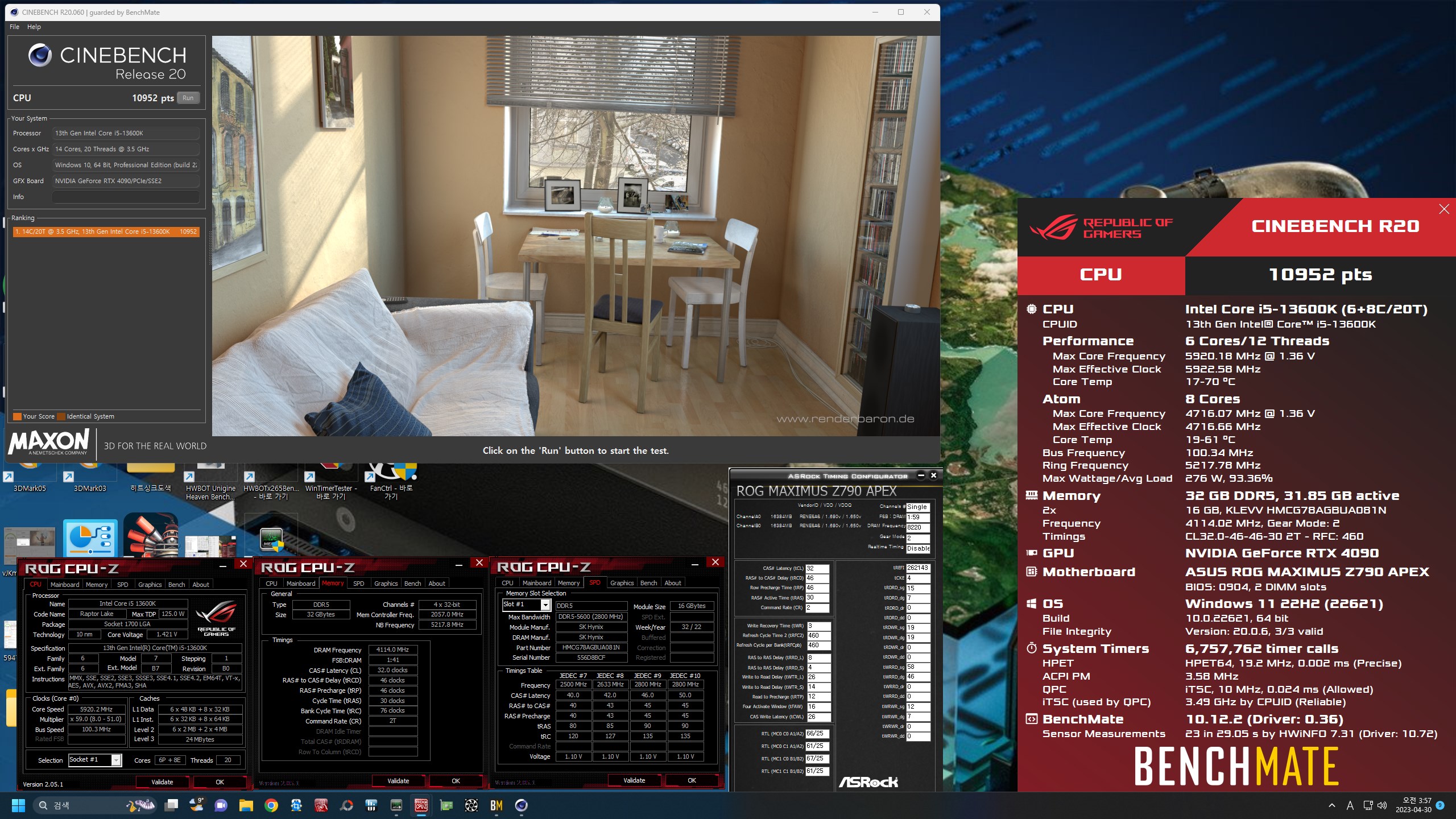Click the Realtime Timing Disable field
The image size is (1456, 819).
click(x=918, y=548)
